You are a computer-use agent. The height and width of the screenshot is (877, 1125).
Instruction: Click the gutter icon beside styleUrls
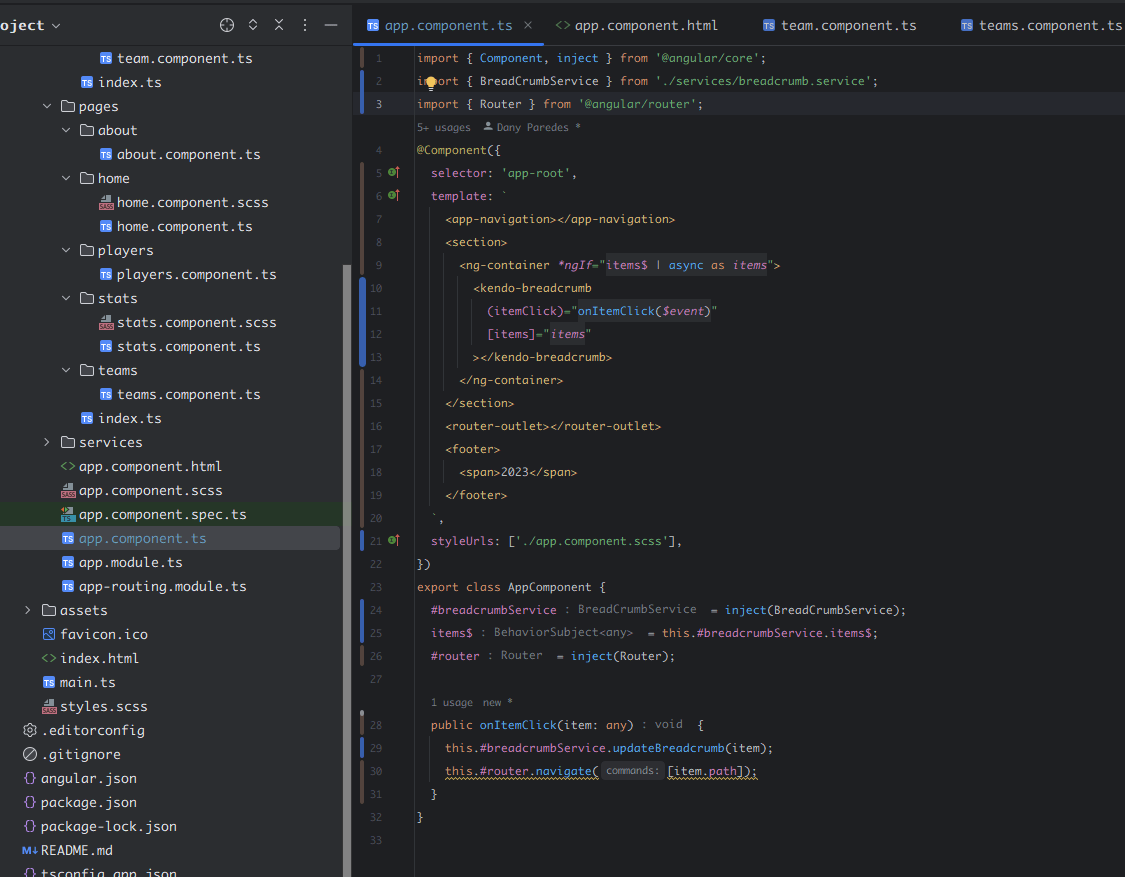(390, 540)
